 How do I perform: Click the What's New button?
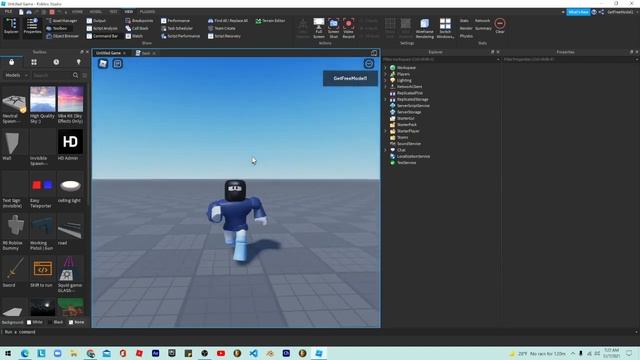point(578,12)
